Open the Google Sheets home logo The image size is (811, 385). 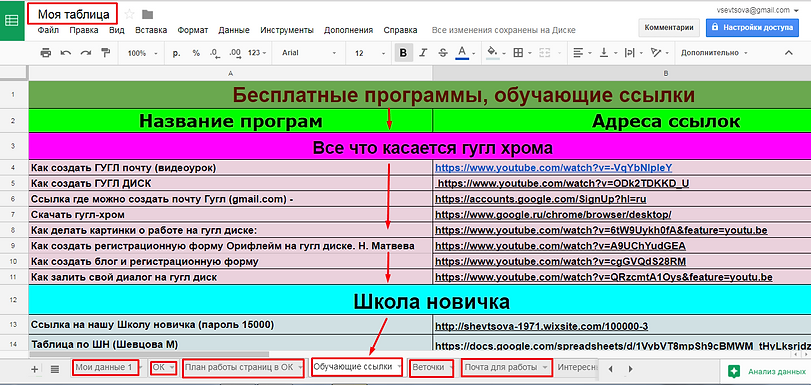click(x=12, y=21)
